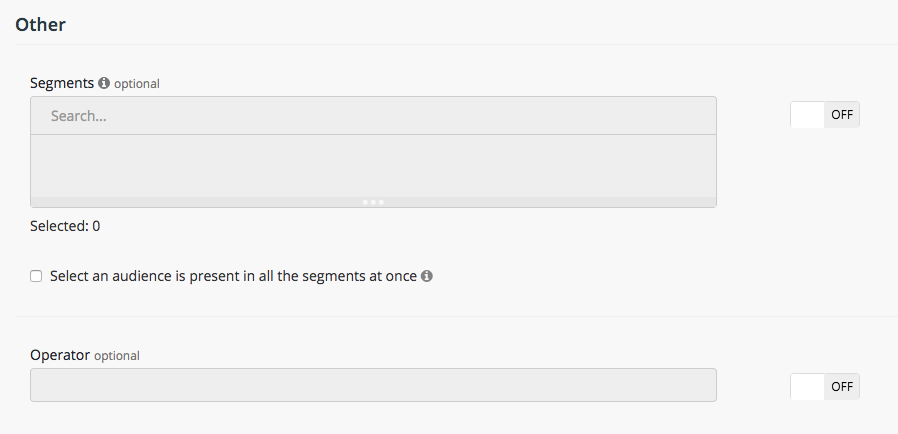Image resolution: width=898 pixels, height=434 pixels.
Task: Click the white knob of Segments switch
Action: pos(807,115)
